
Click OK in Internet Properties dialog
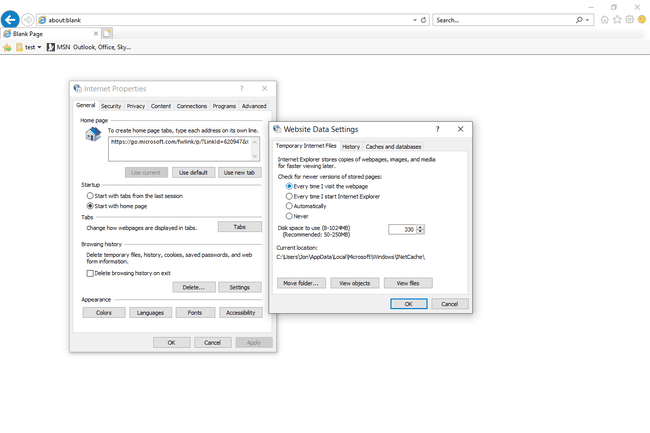pos(172,342)
